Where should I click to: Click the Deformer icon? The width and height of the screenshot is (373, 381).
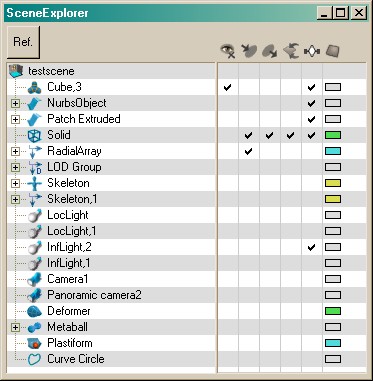click(x=34, y=311)
